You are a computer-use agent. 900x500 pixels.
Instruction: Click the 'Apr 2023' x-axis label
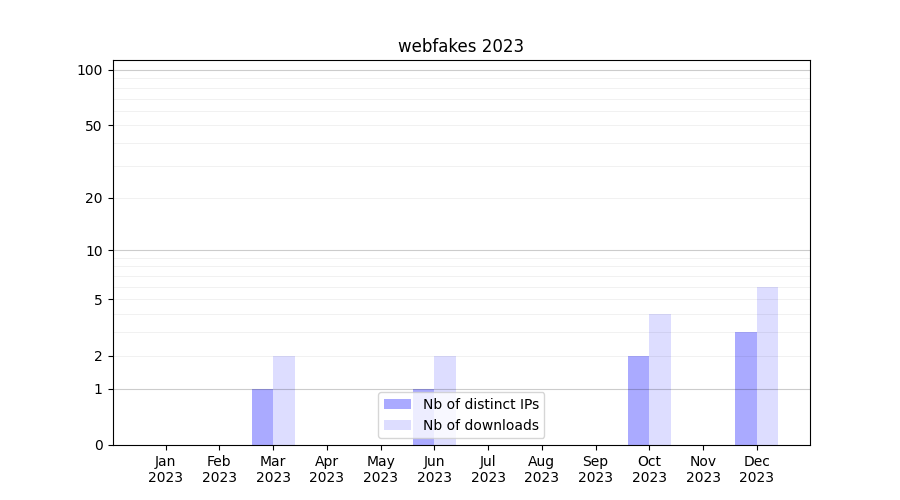coord(327,469)
